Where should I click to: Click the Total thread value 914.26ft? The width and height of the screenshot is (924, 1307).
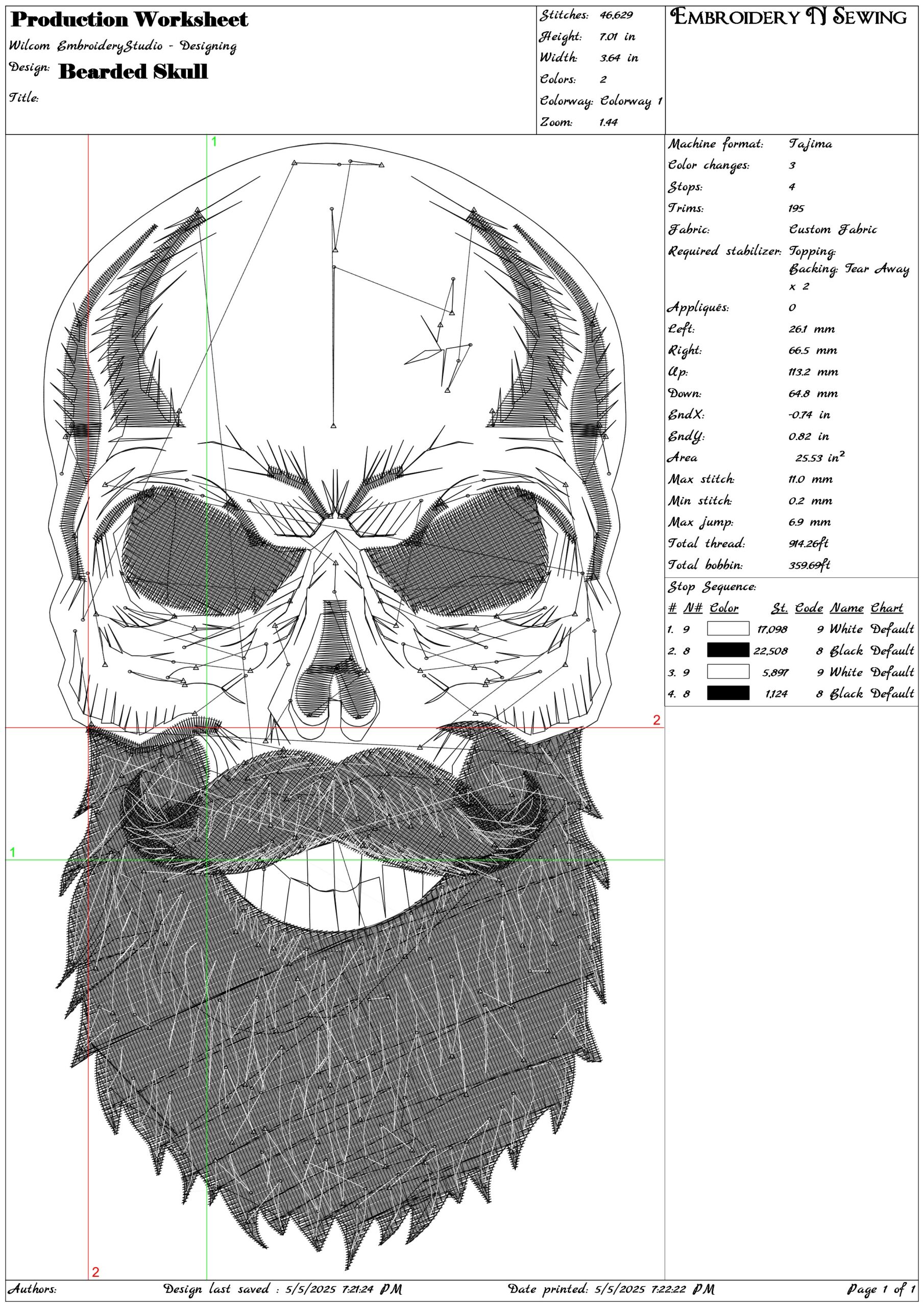[x=809, y=544]
